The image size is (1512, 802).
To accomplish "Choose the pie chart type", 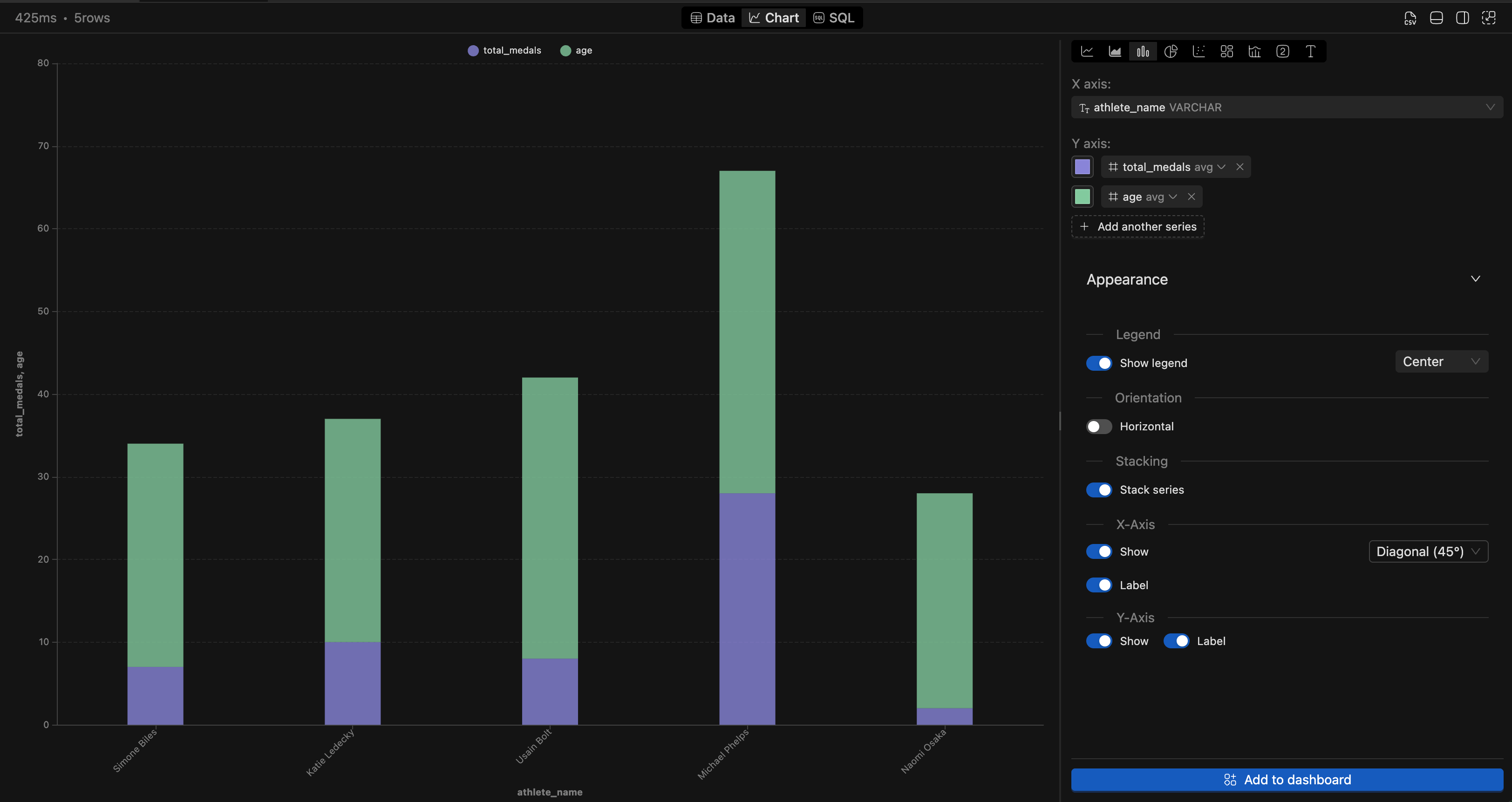I will pyautogui.click(x=1171, y=51).
